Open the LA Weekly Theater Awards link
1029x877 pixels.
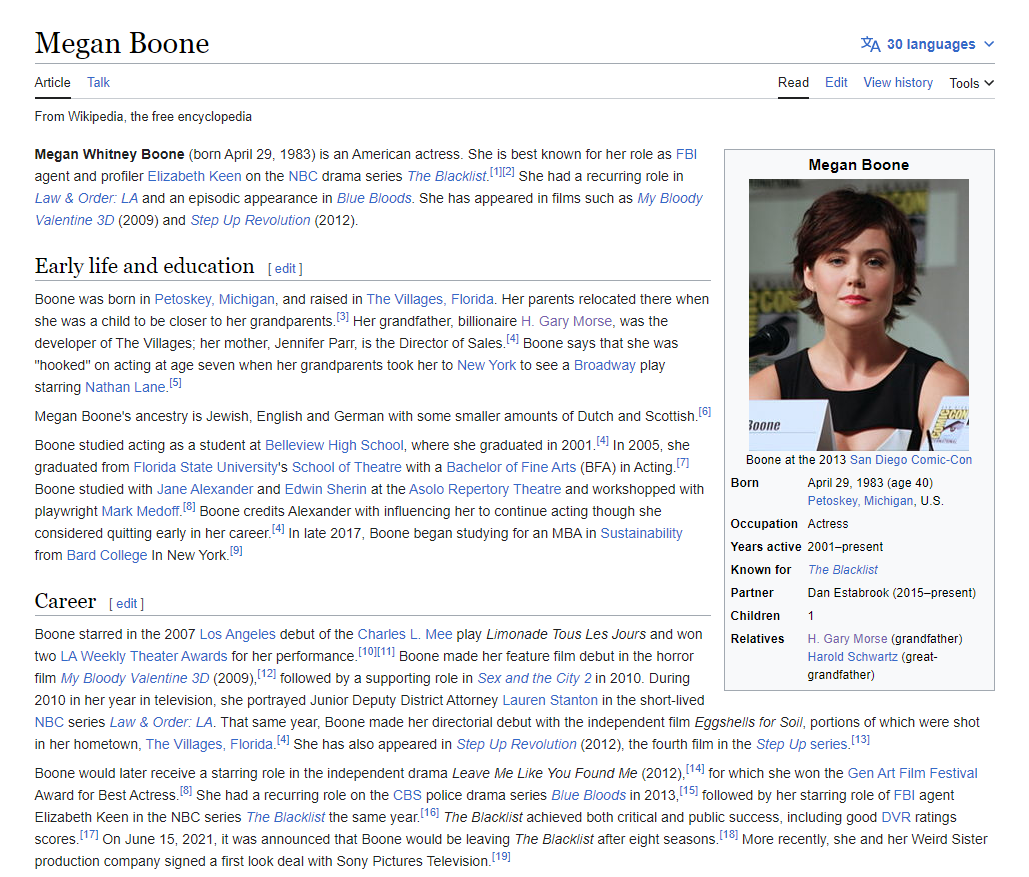[x=144, y=656]
